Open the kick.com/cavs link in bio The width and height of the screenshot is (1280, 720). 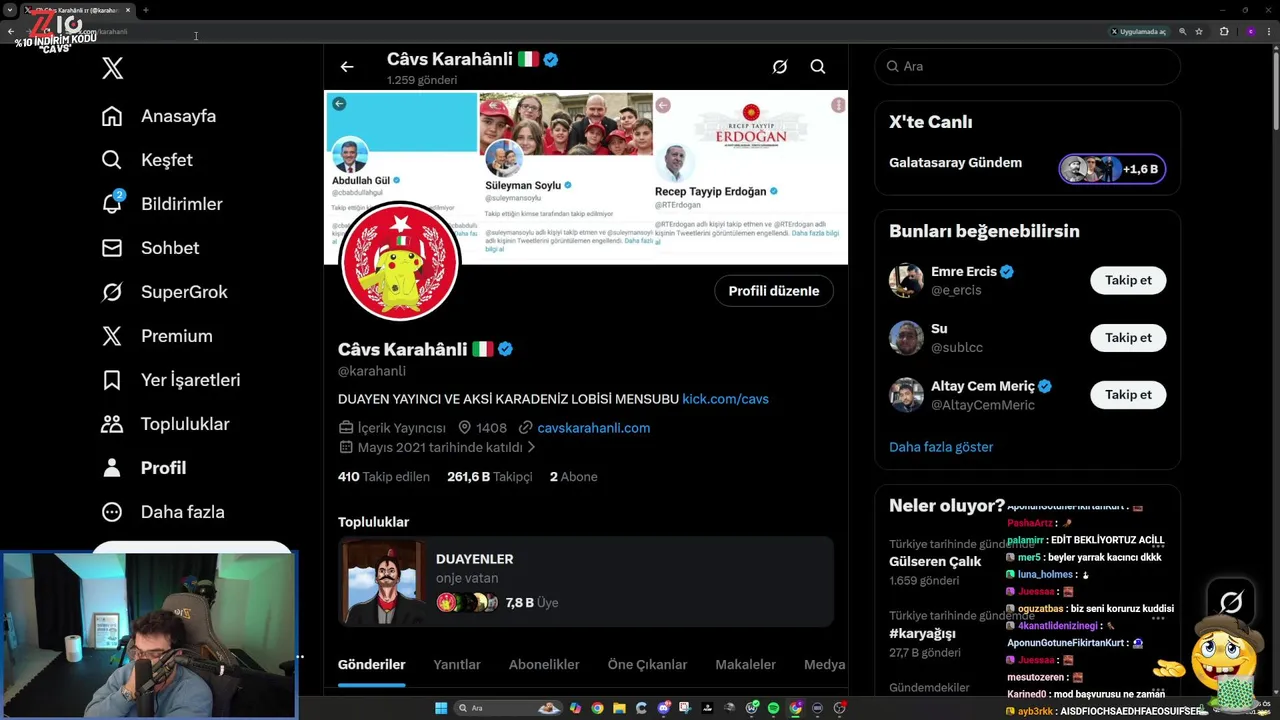[x=725, y=399]
